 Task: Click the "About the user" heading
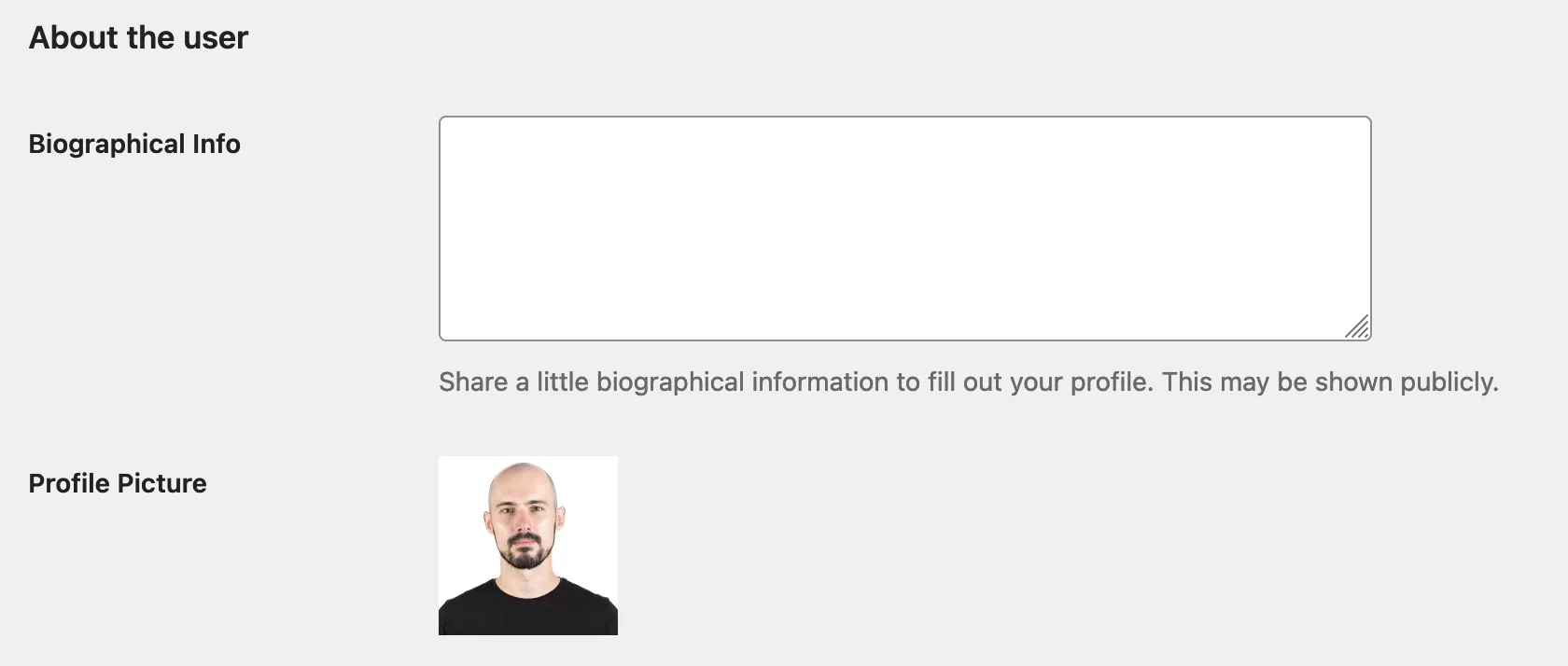[x=138, y=37]
